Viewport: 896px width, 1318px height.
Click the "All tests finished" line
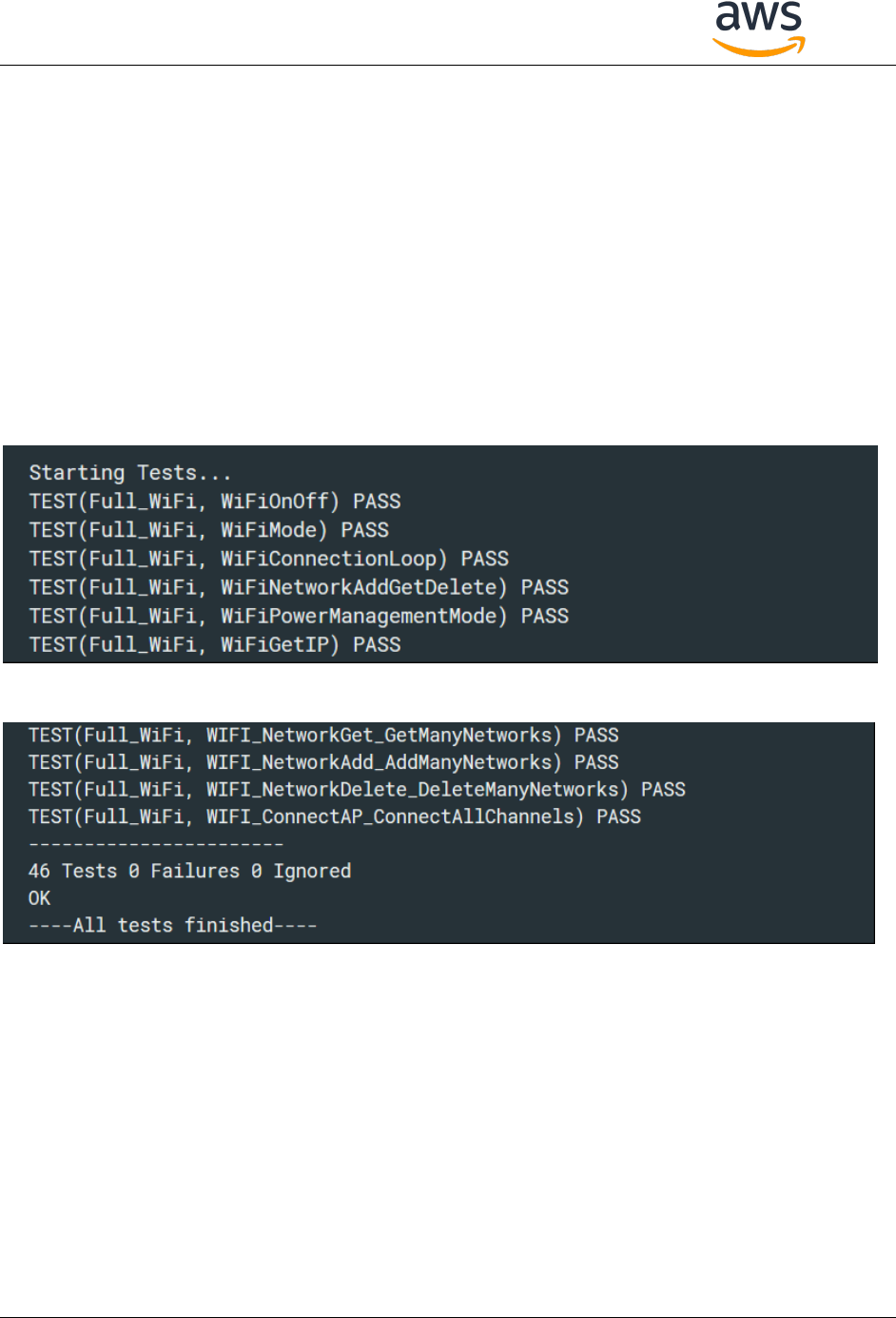point(172,925)
